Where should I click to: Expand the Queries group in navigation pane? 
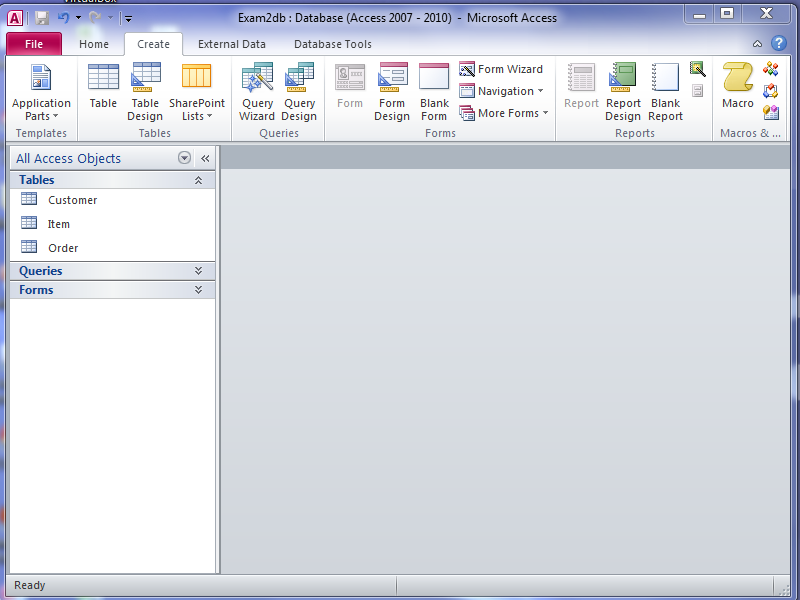198,271
